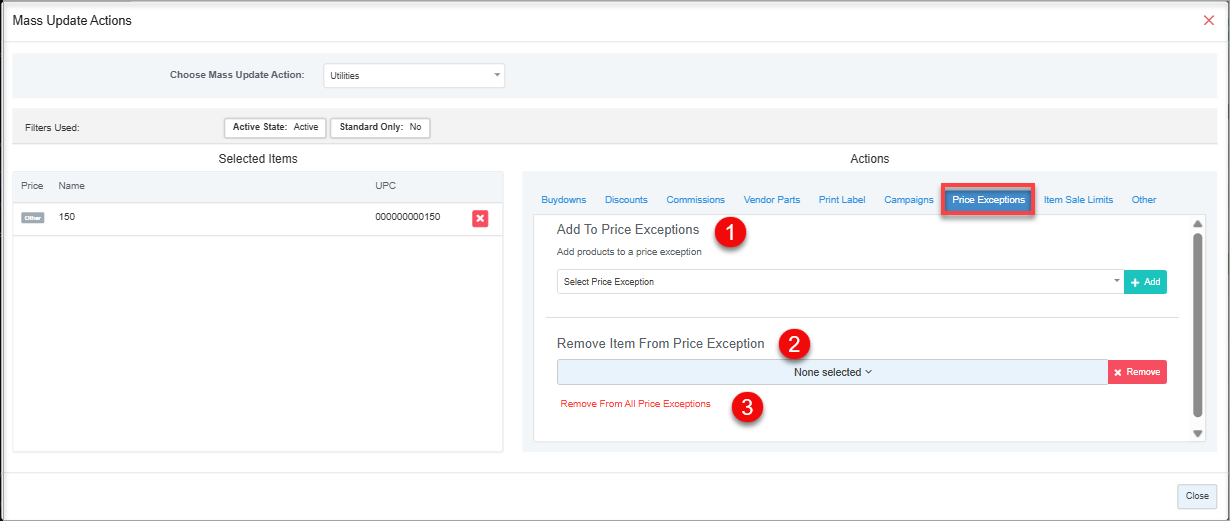The width and height of the screenshot is (1230, 521).
Task: Select the Price Exceptions tab
Action: click(988, 200)
